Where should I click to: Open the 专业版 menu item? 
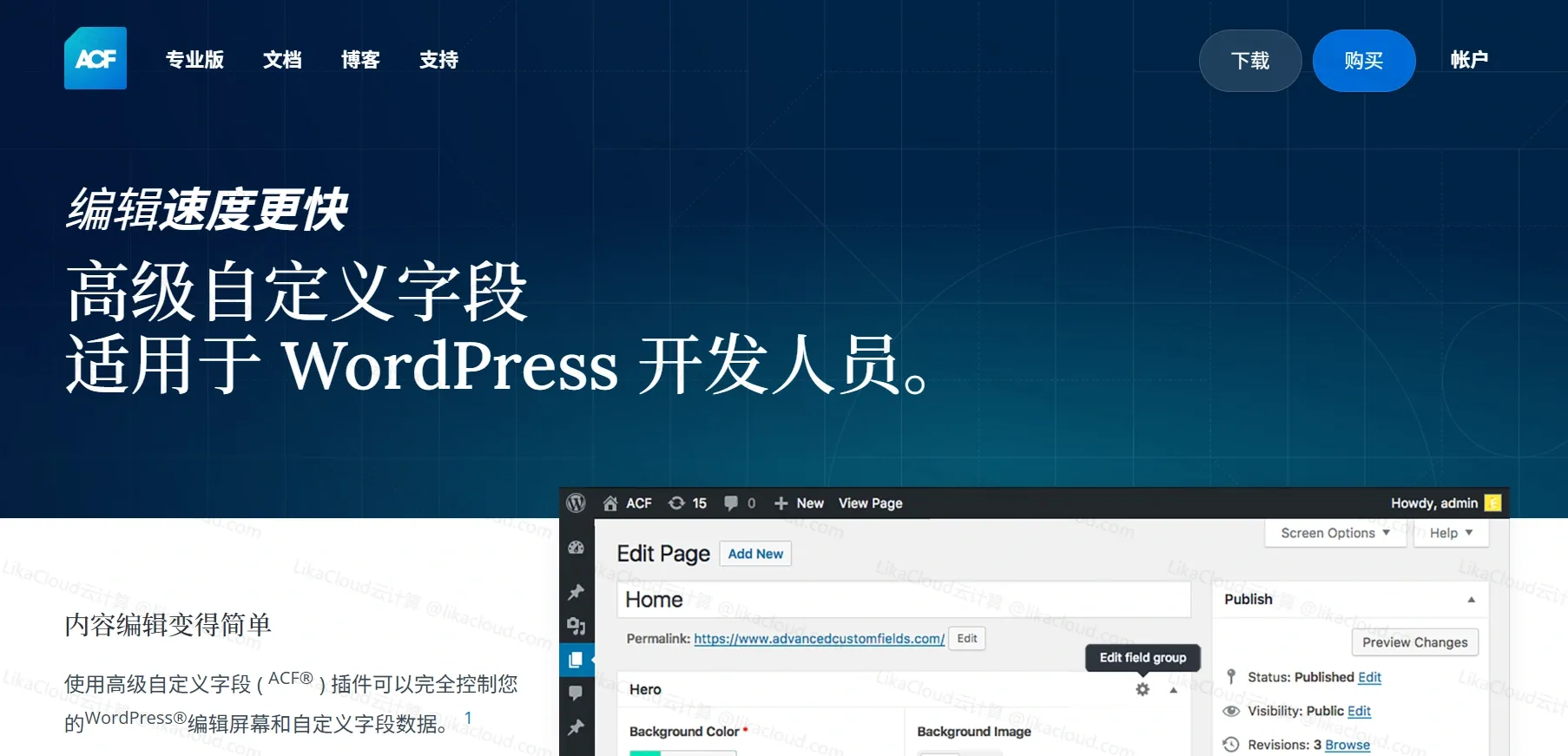[x=195, y=60]
